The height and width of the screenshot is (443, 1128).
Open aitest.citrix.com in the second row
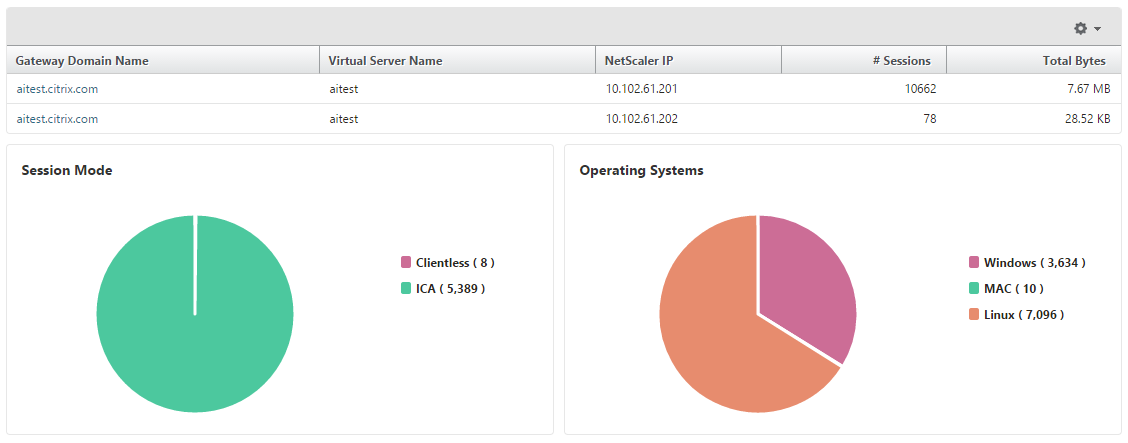click(x=57, y=119)
